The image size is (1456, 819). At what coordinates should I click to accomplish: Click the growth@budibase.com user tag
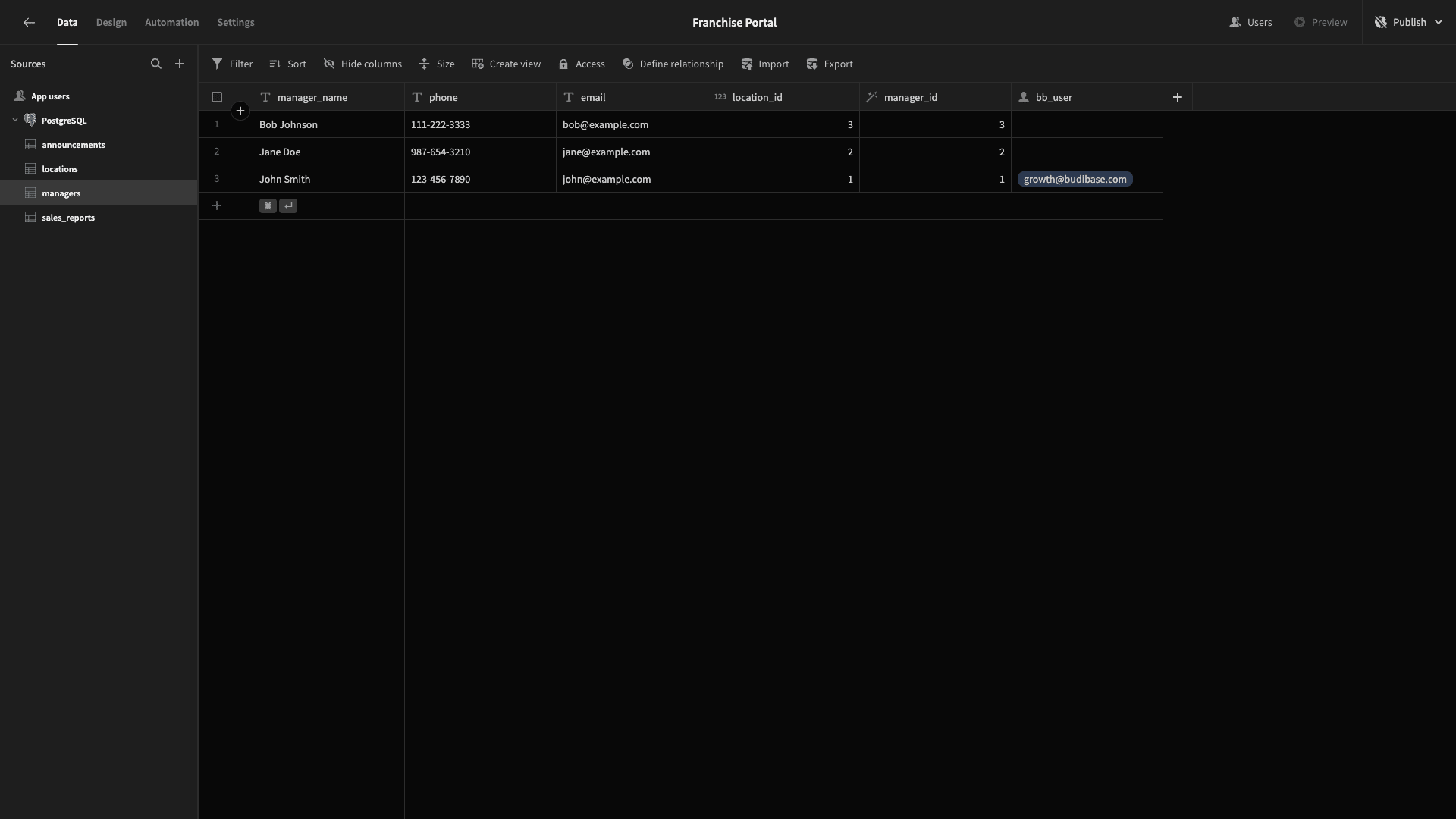tap(1075, 179)
